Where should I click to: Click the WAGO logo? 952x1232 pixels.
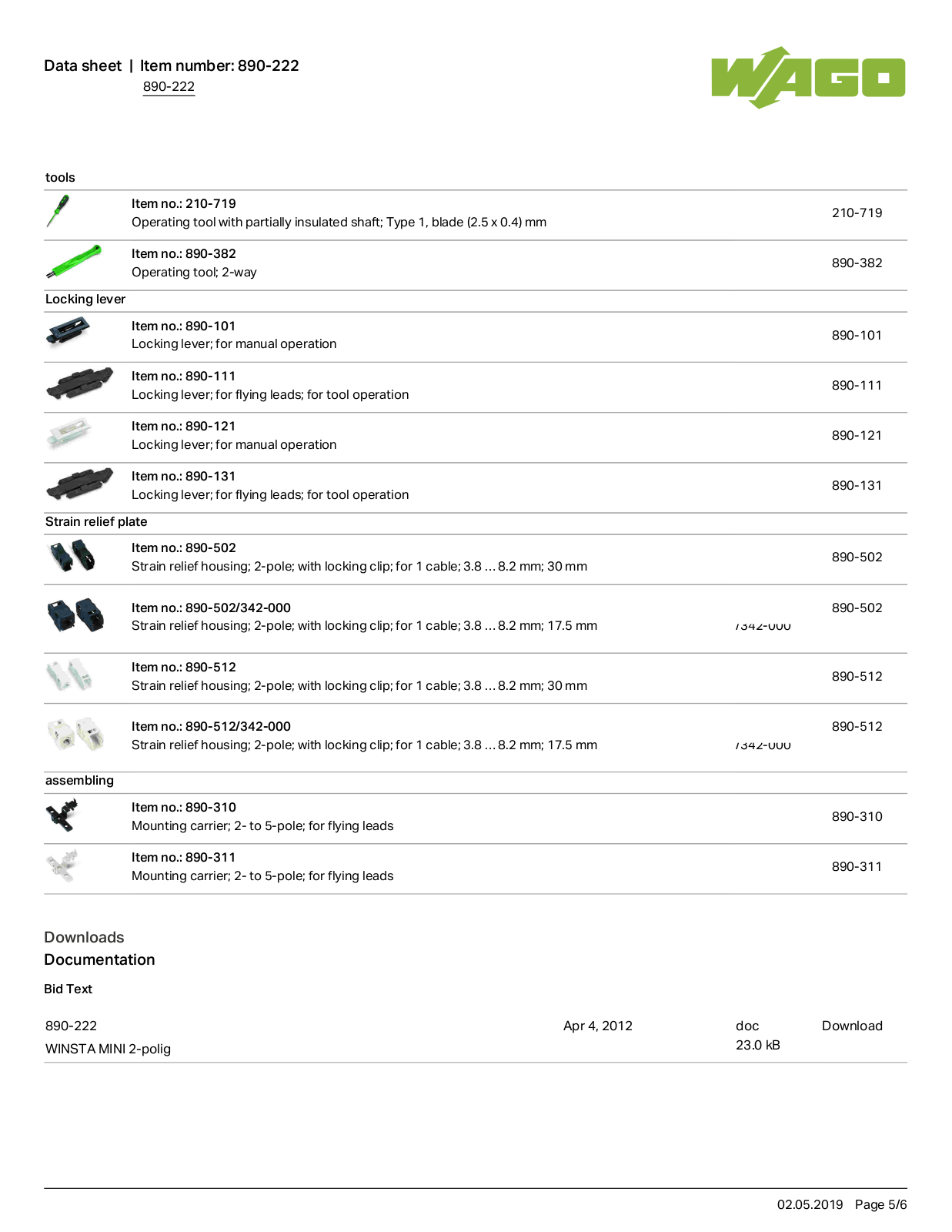808,77
